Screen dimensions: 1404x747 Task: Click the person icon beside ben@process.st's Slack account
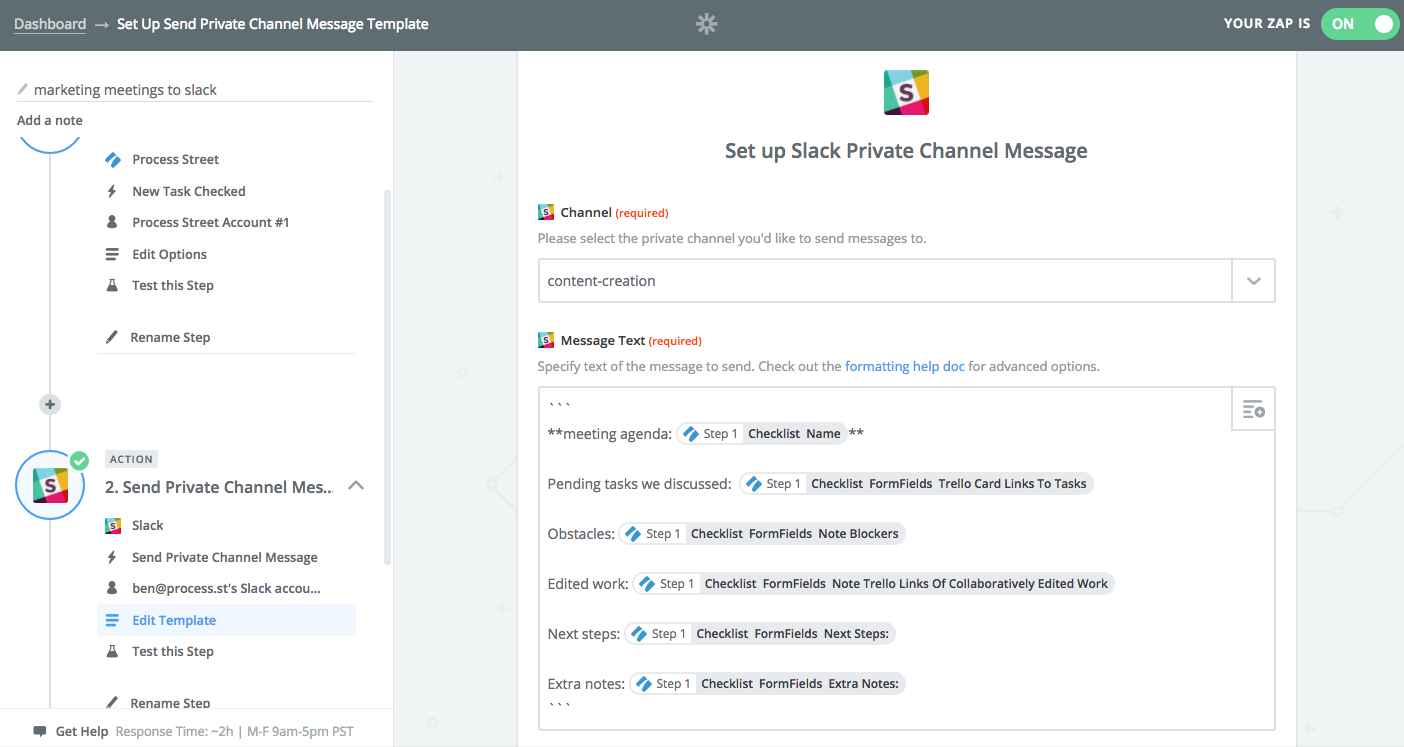[x=112, y=588]
